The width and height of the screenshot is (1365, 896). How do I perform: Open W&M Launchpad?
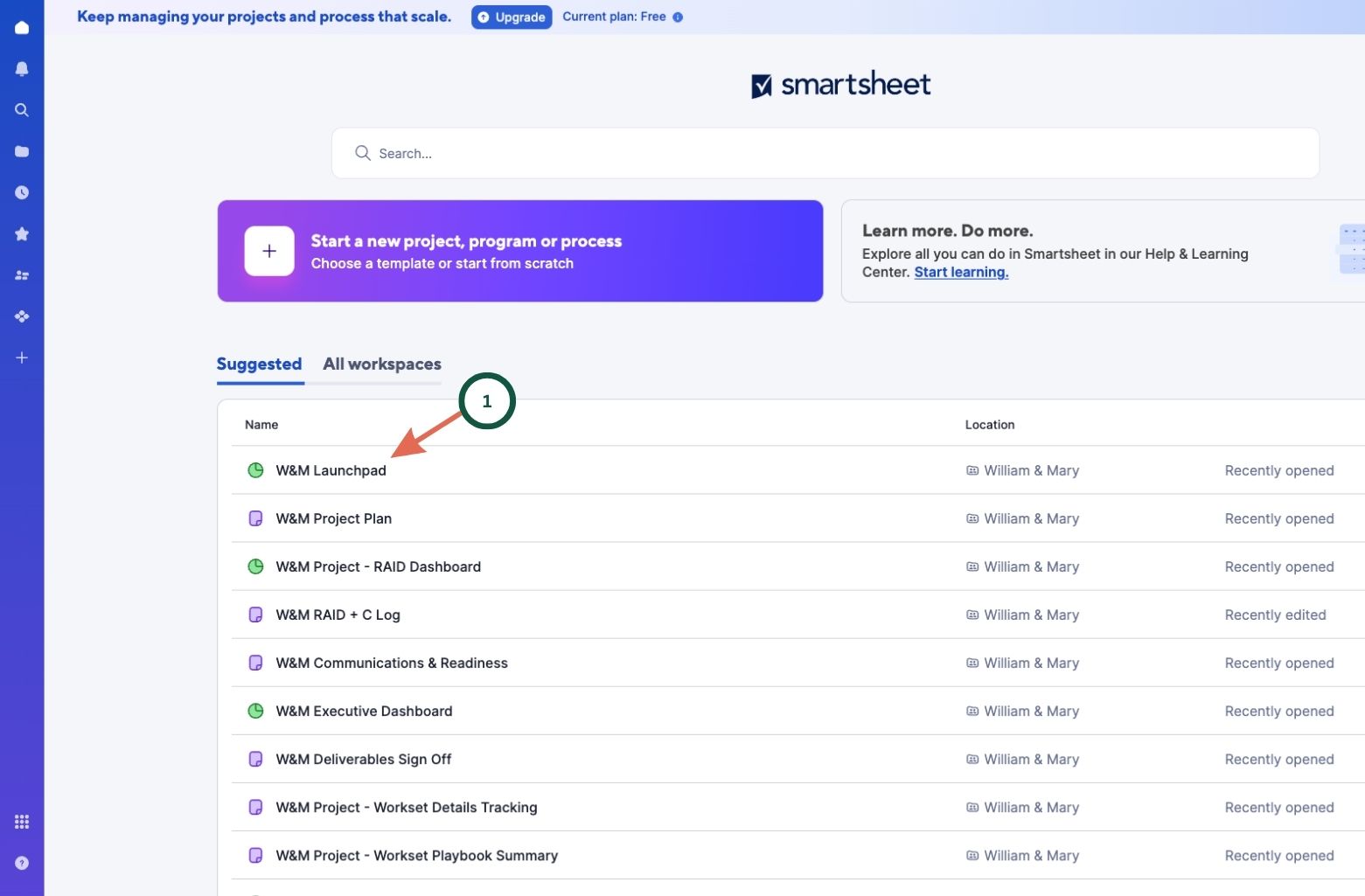tap(331, 470)
